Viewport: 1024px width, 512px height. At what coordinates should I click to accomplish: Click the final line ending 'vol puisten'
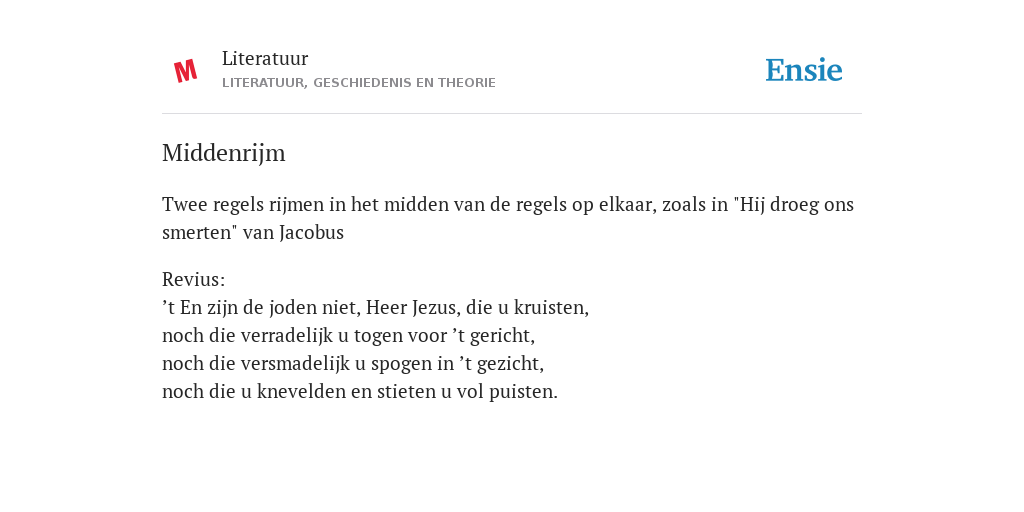pyautogui.click(x=360, y=392)
